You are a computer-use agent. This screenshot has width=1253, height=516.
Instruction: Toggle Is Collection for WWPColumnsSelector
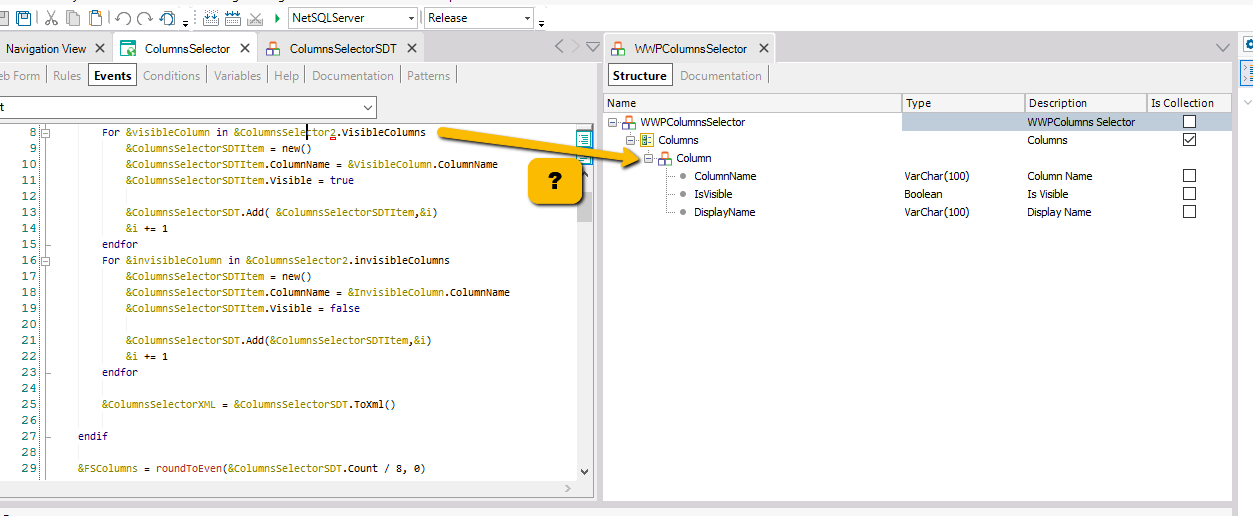1189,122
